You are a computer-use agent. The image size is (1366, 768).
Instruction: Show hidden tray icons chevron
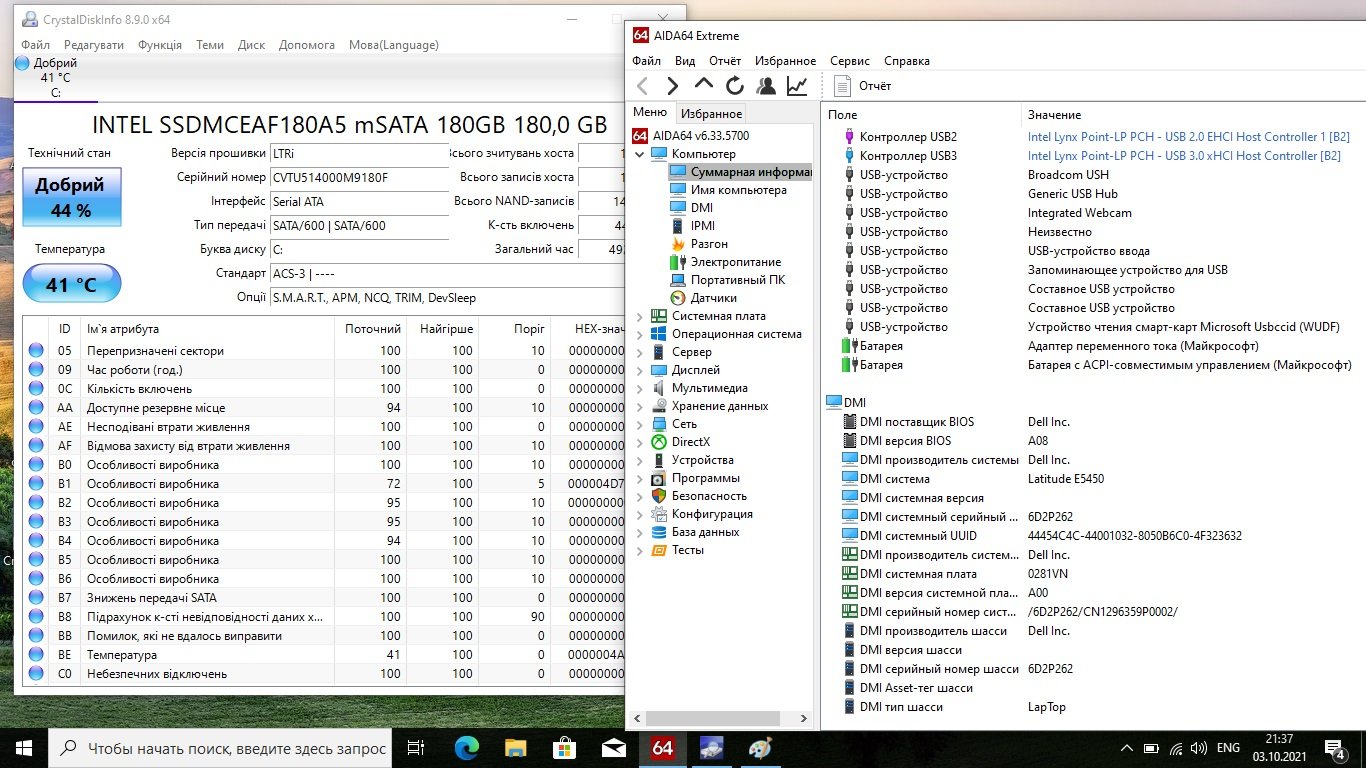click(1127, 748)
